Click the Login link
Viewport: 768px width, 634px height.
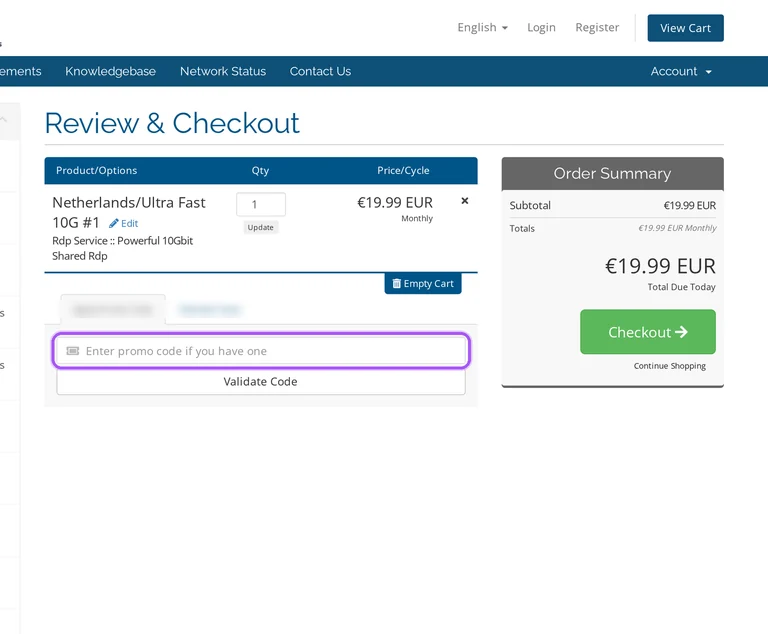(x=541, y=27)
